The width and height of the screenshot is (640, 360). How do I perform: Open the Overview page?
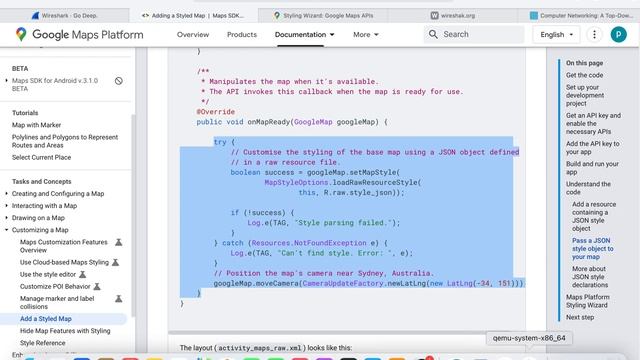click(193, 35)
